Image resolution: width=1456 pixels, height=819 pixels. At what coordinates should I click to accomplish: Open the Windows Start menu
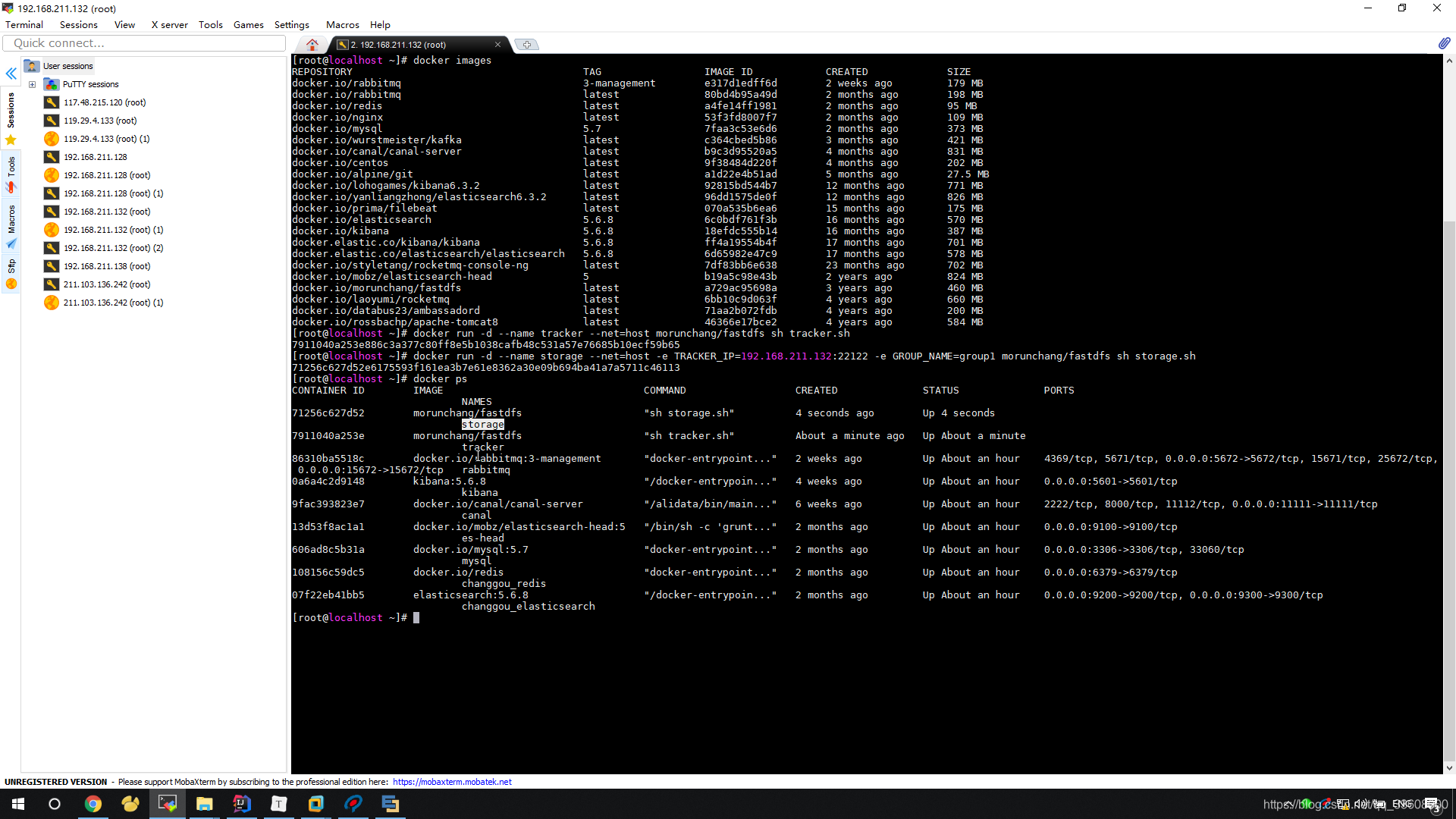click(x=18, y=804)
